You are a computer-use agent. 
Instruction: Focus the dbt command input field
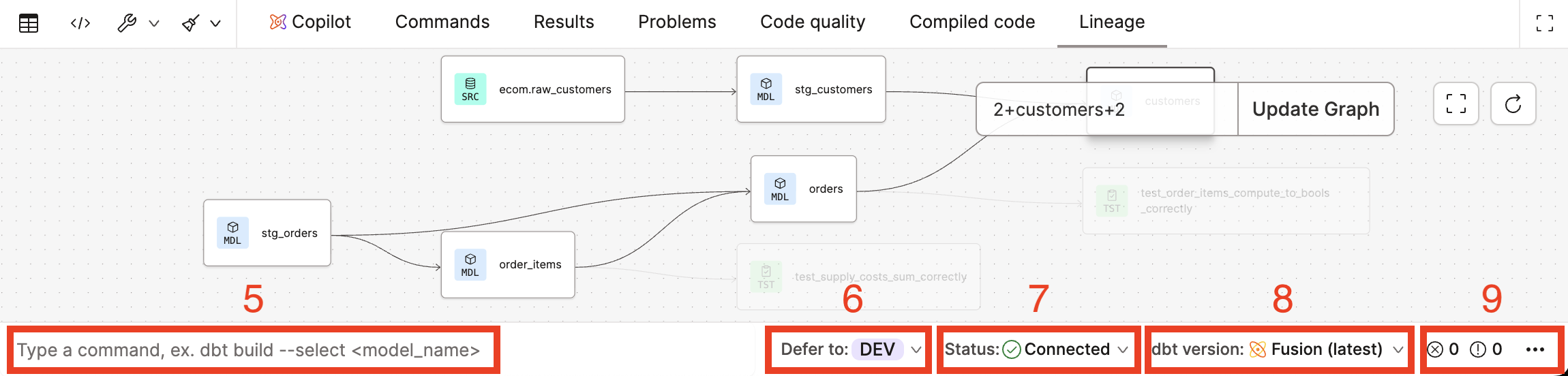(x=252, y=350)
